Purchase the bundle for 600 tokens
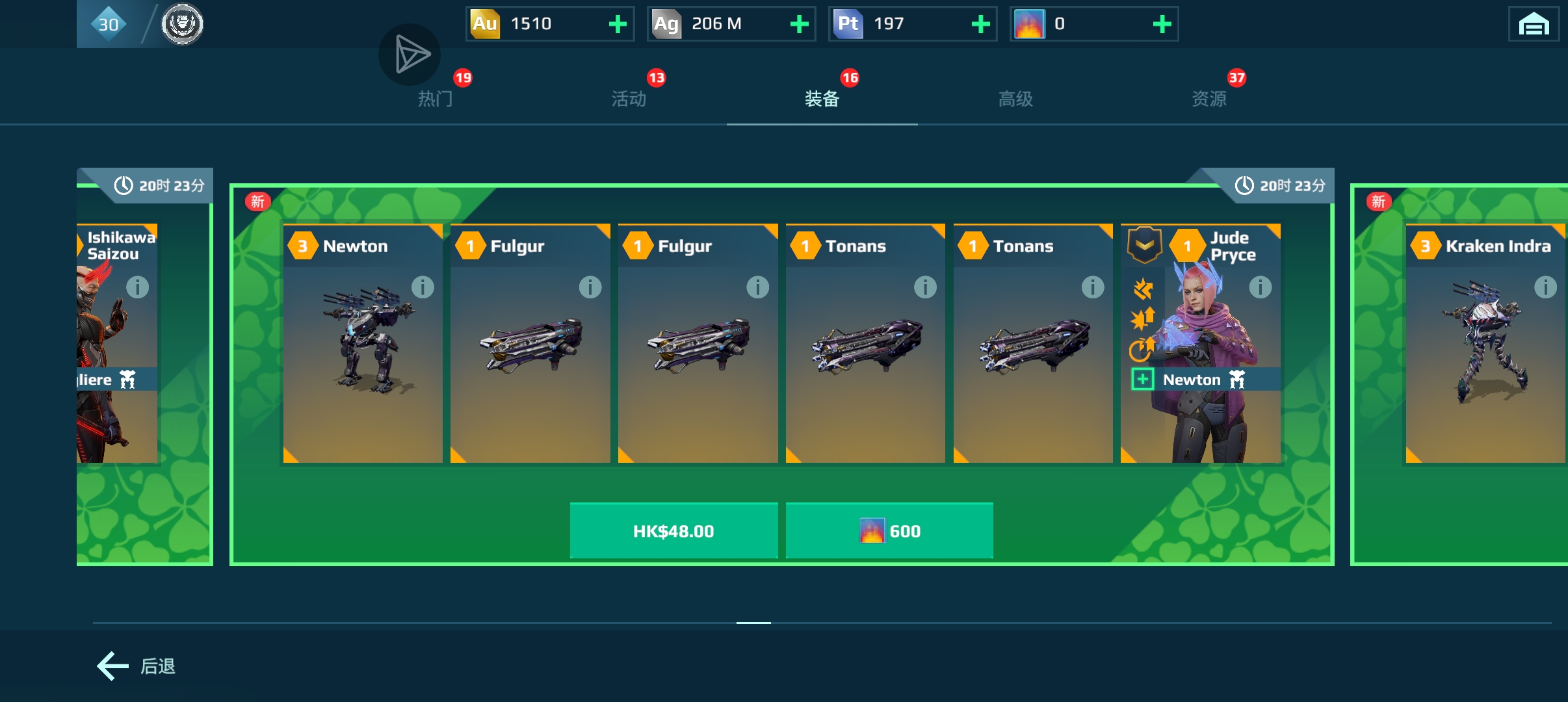Image resolution: width=1568 pixels, height=702 pixels. tap(889, 530)
